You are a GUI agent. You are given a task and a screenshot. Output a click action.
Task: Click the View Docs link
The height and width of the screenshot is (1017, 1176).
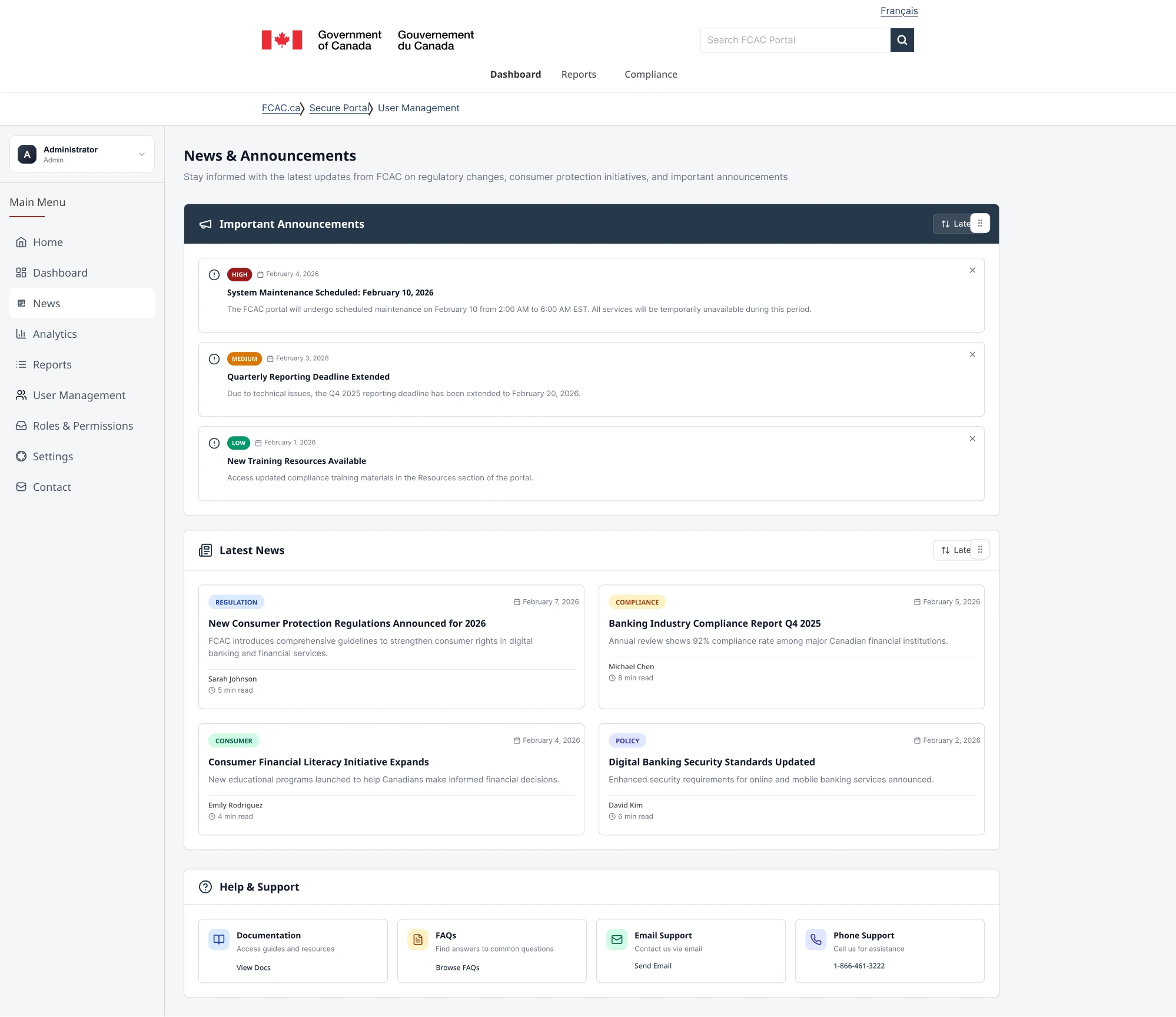pyautogui.click(x=254, y=968)
